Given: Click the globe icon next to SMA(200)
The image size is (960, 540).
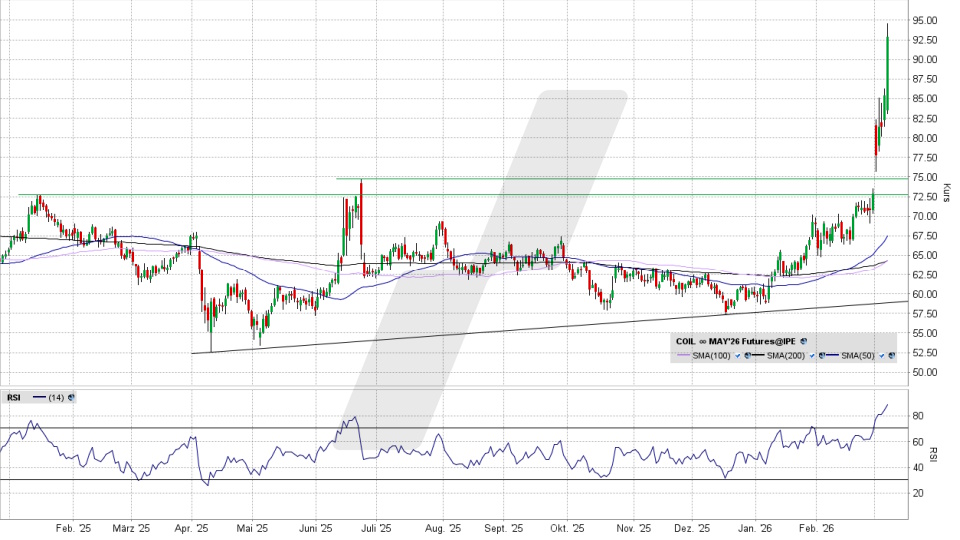Looking at the screenshot, I should tap(822, 356).
